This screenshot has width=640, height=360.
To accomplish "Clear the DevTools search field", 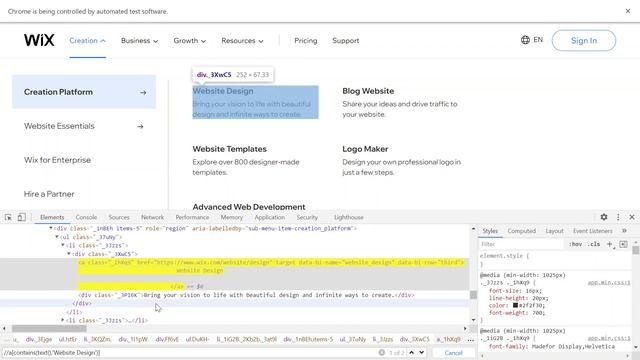I will click(x=381, y=352).
